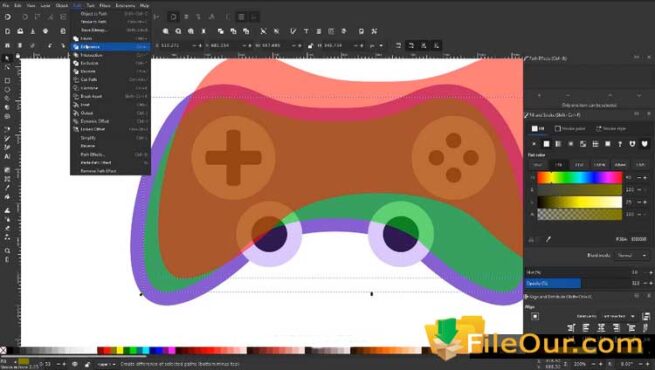The width and height of the screenshot is (655, 370).
Task: Choose Difference in the Path menu
Action: (110, 47)
